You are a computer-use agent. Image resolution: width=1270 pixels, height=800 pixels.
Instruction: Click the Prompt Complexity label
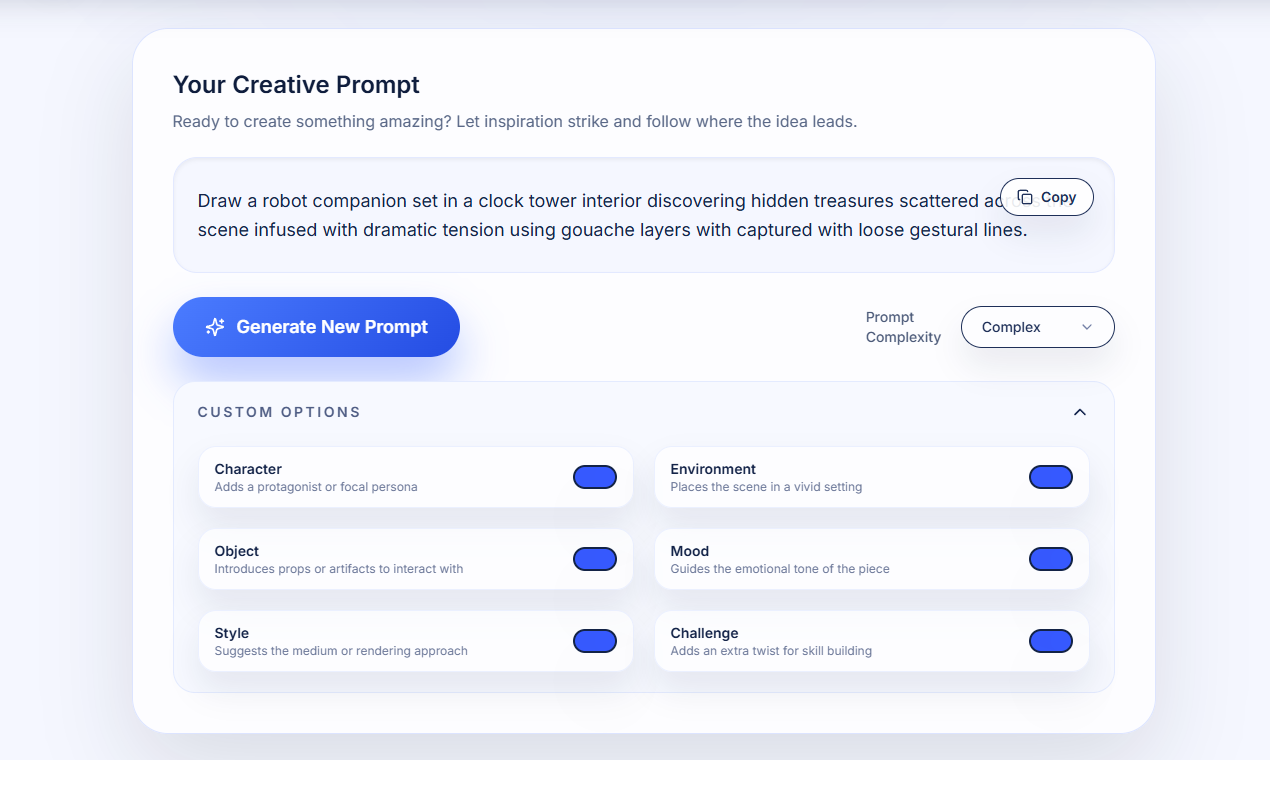[902, 327]
